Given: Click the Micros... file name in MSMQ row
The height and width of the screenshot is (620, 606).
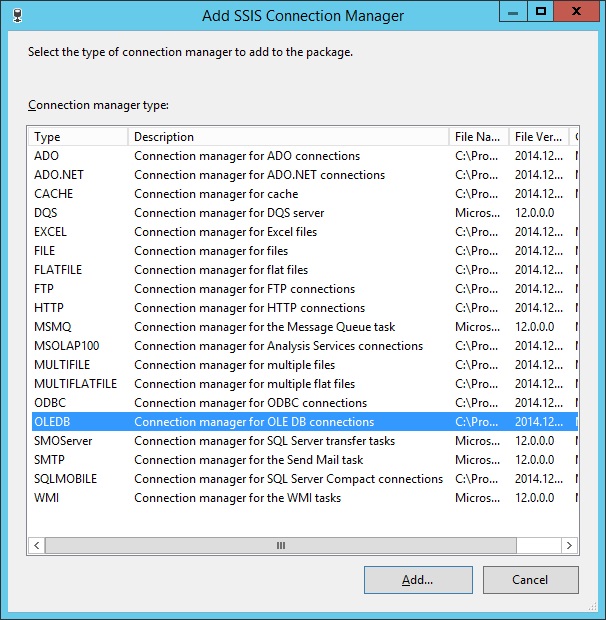Looking at the screenshot, I should 478,327.
